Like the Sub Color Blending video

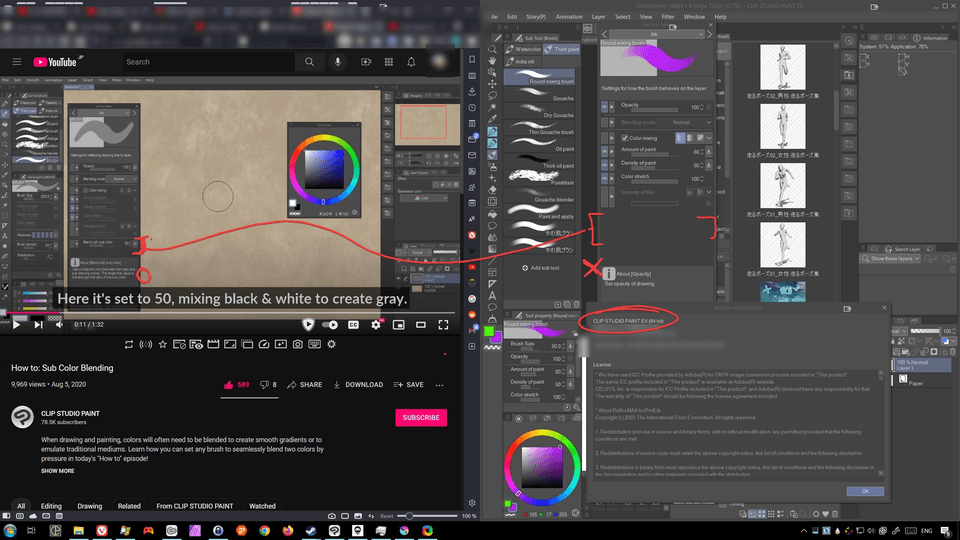(236, 384)
